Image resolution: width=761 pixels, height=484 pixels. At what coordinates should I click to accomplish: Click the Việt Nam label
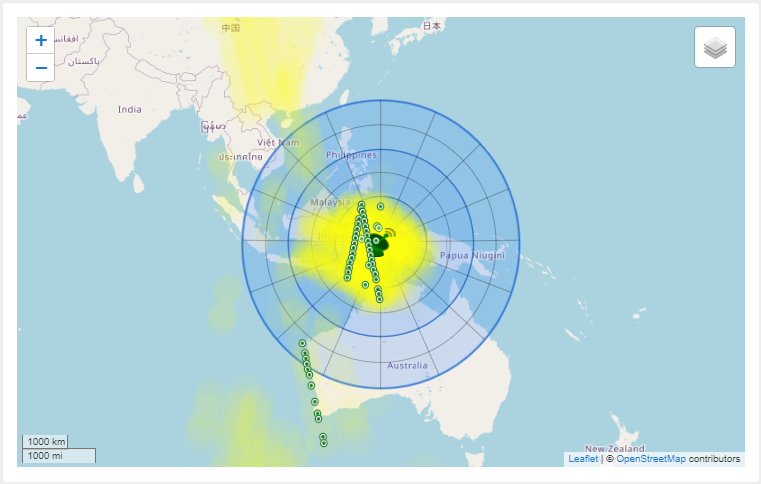(278, 143)
